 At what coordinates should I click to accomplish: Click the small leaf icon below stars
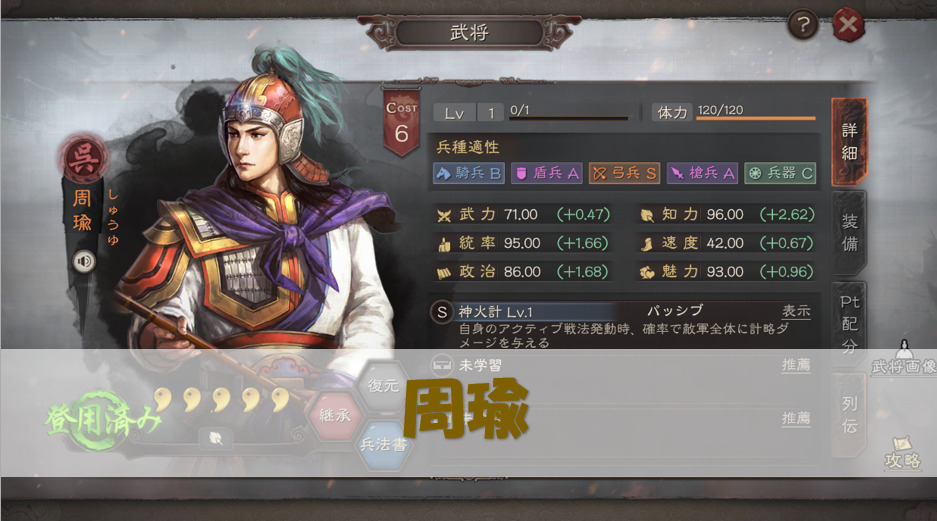(216, 439)
